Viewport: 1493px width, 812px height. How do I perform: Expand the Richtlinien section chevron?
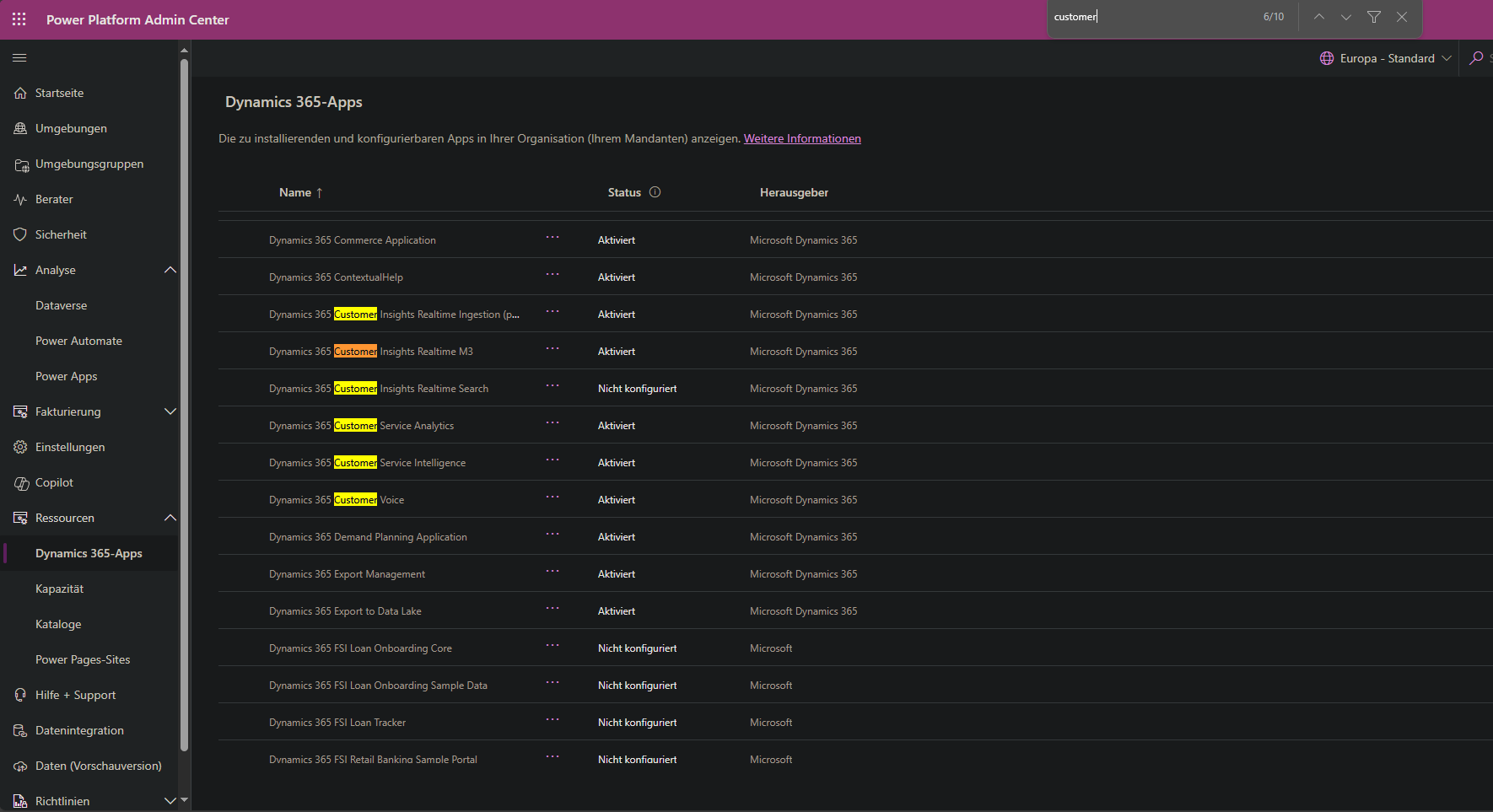[170, 801]
